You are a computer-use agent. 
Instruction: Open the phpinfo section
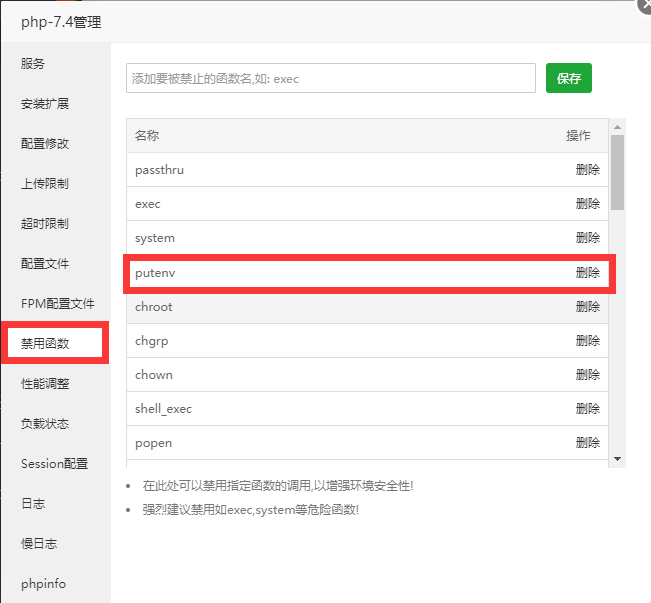[43, 584]
